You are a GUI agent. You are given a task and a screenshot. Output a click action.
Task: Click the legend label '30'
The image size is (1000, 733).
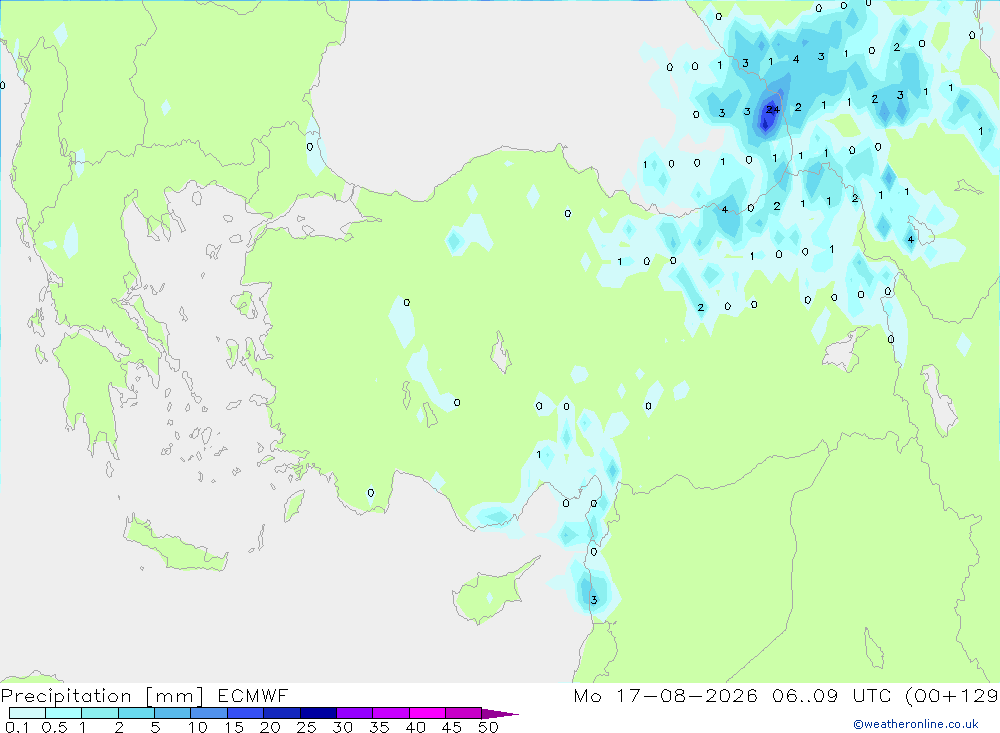pos(342,727)
